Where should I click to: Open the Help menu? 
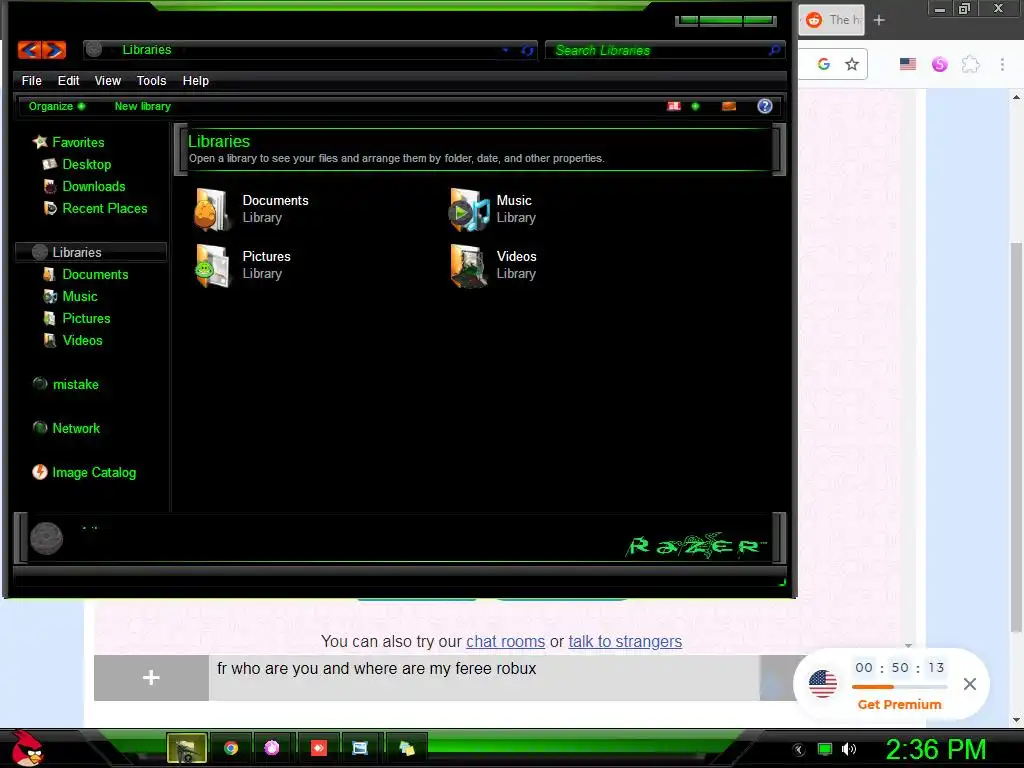[x=195, y=81]
